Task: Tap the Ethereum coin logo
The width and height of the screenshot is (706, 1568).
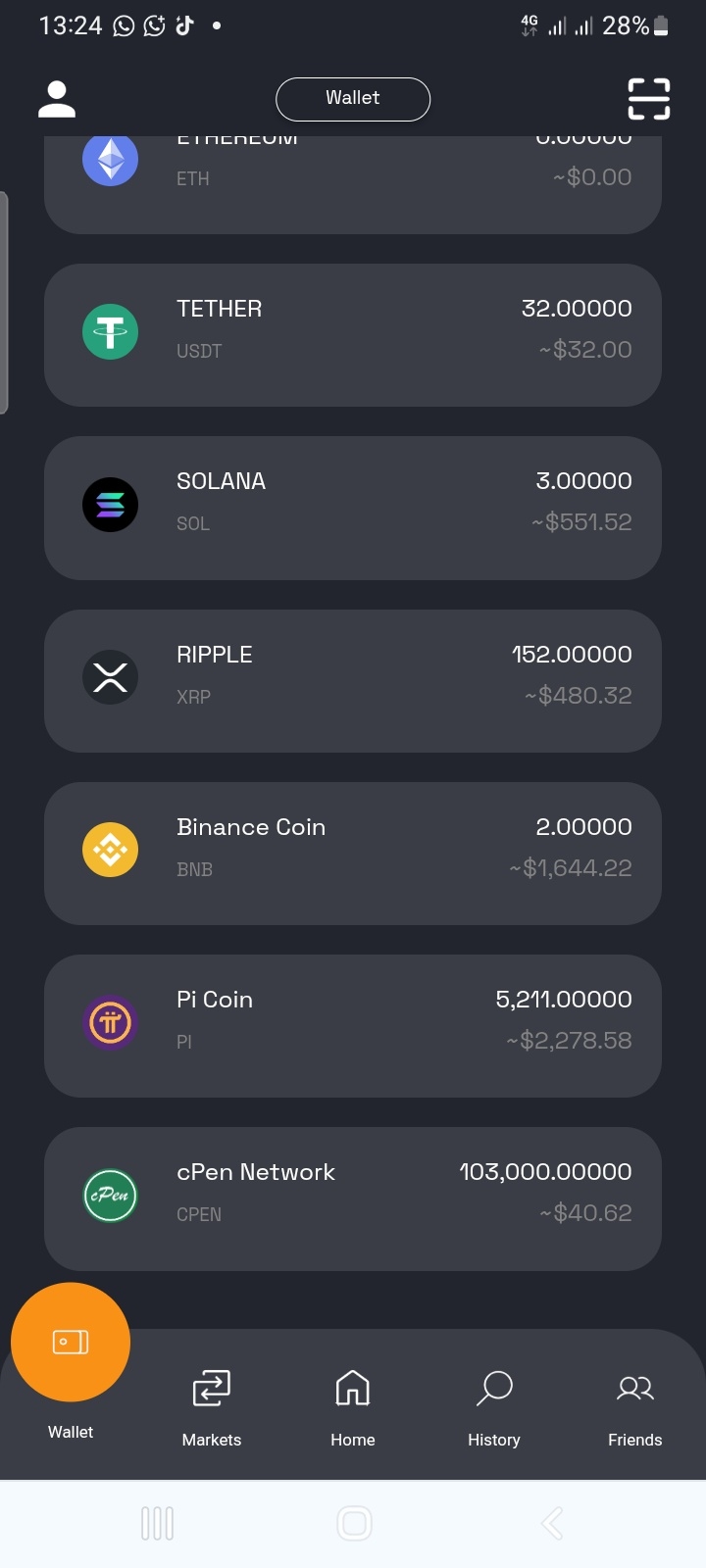Action: [110, 160]
